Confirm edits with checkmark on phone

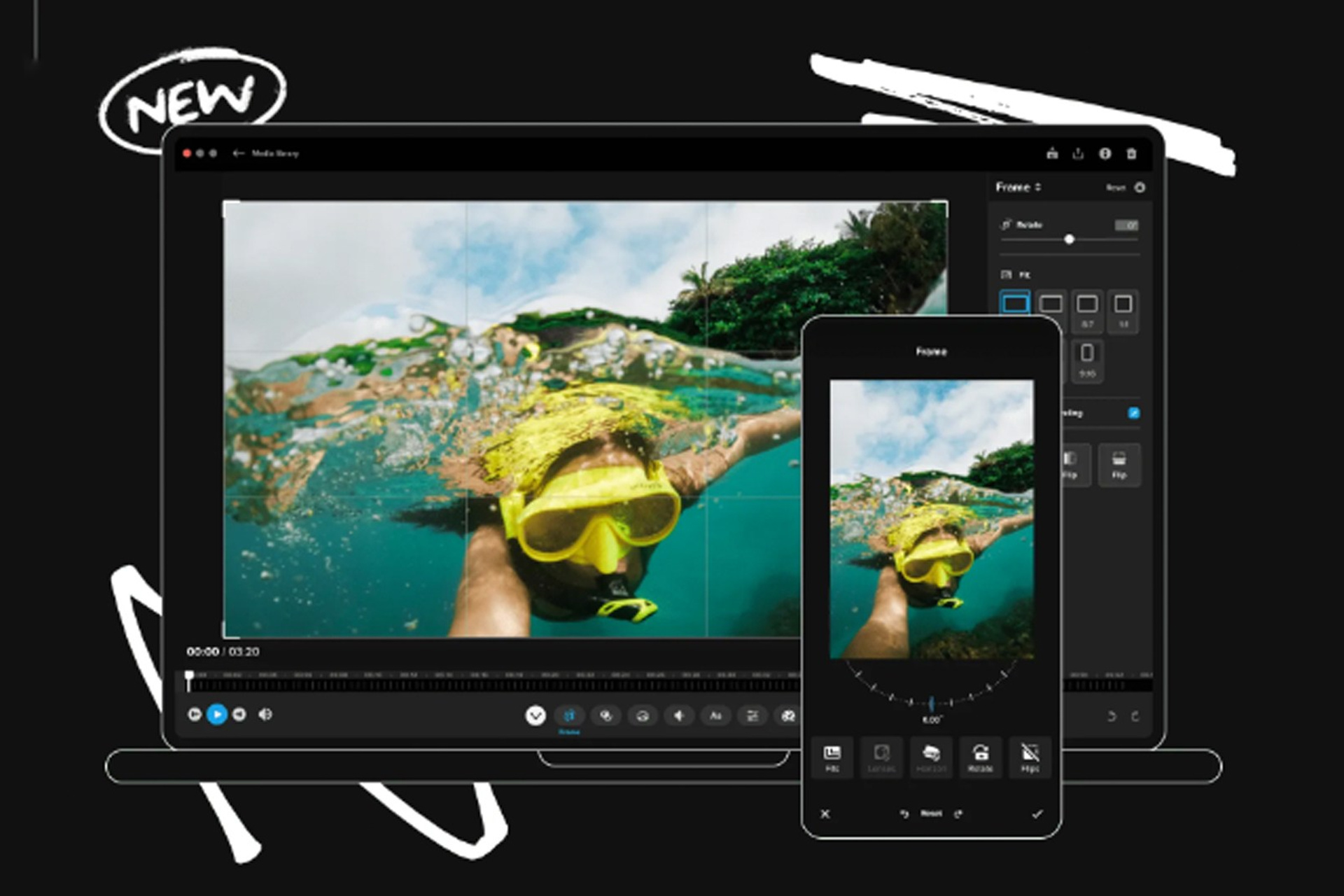(x=1037, y=813)
